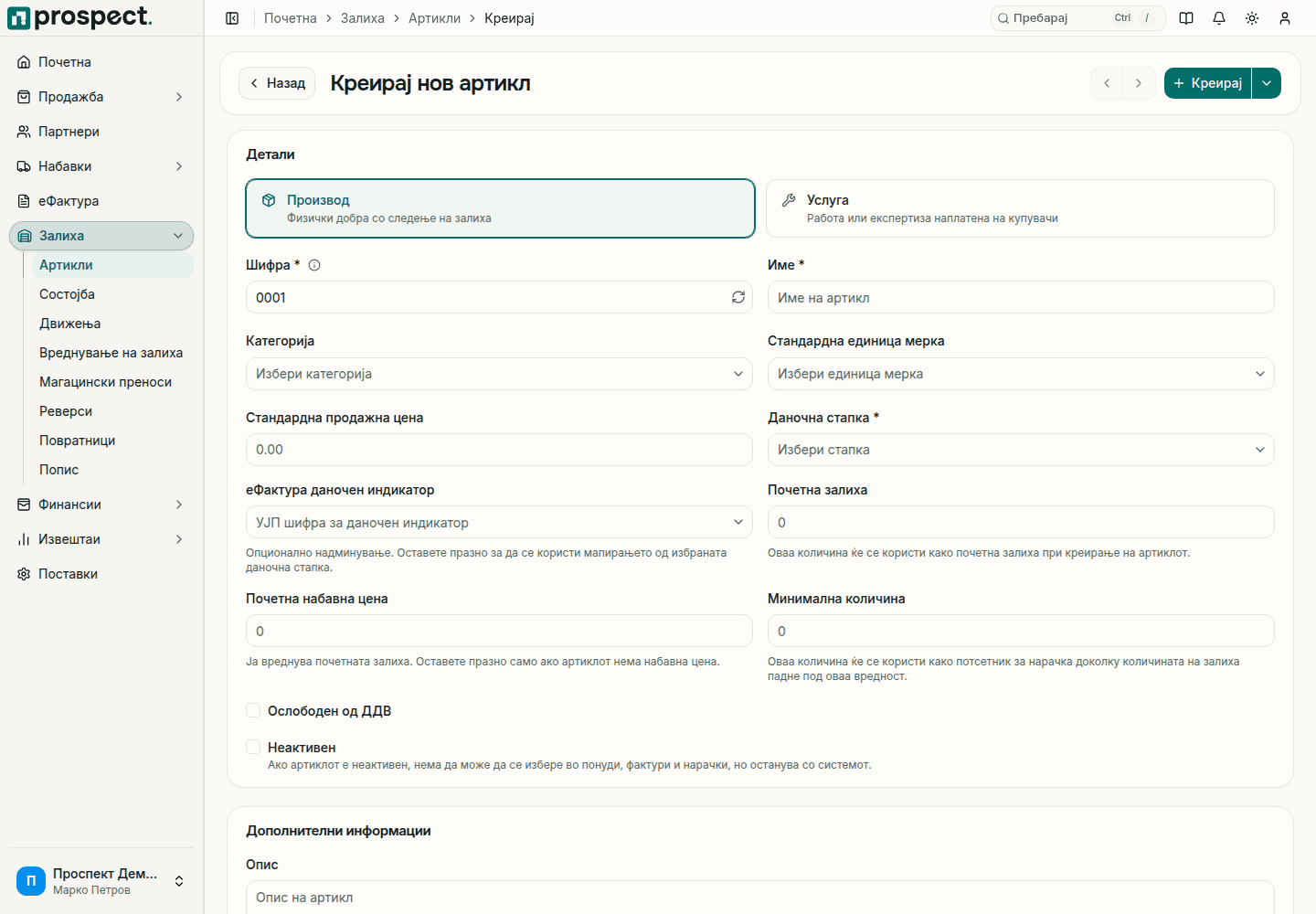Open the Креирај split-button arrow
Image resolution: width=1316 pixels, height=914 pixels.
click(1267, 83)
